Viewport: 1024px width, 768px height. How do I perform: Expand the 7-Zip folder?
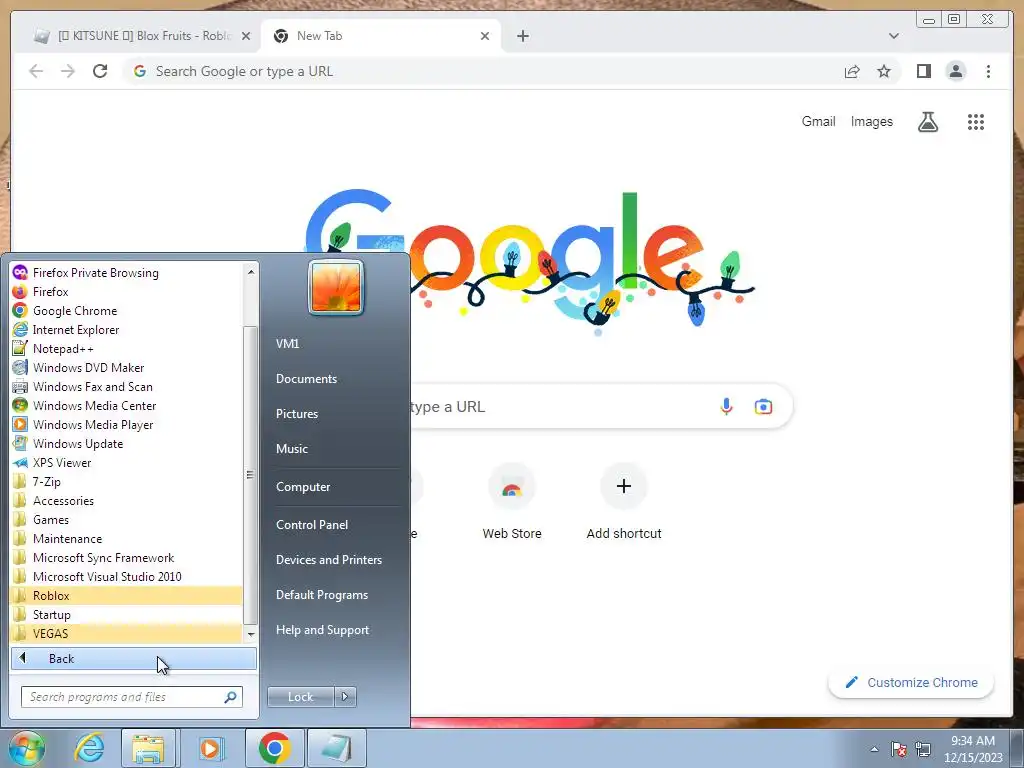click(126, 481)
